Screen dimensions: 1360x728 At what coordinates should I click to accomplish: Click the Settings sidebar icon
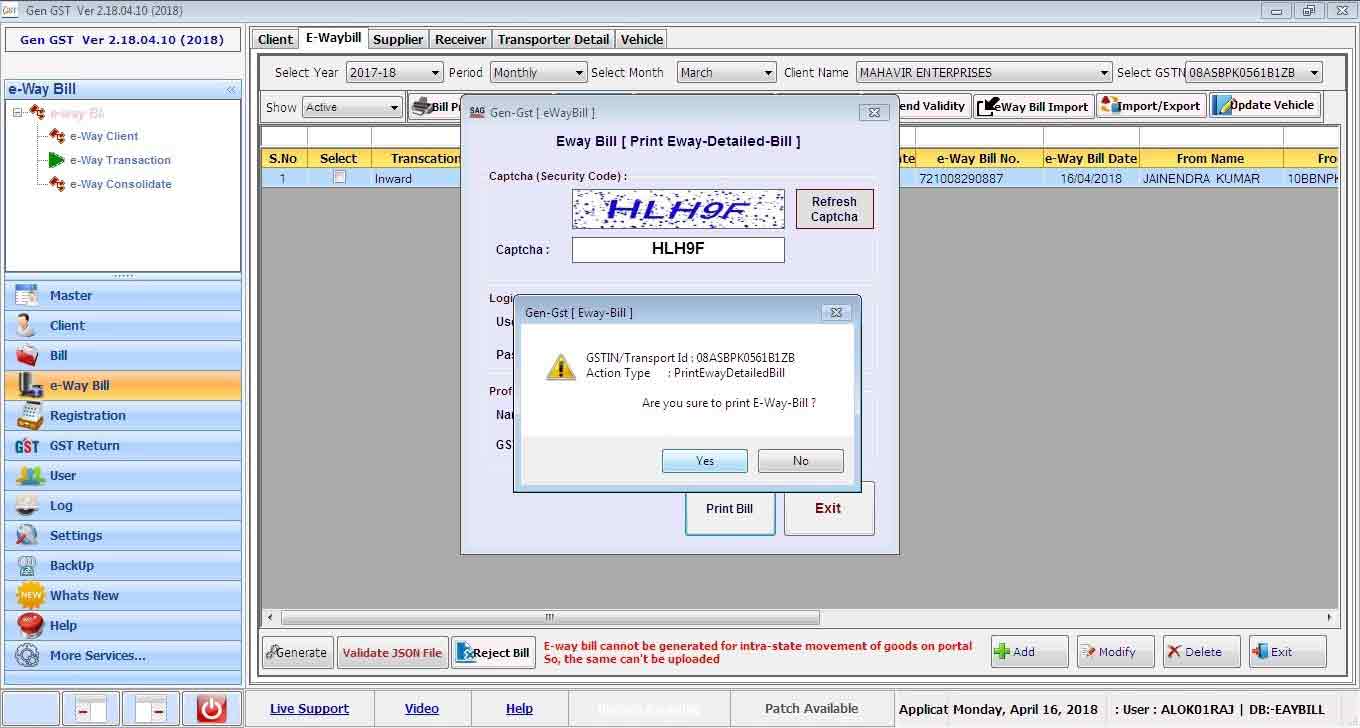point(27,536)
